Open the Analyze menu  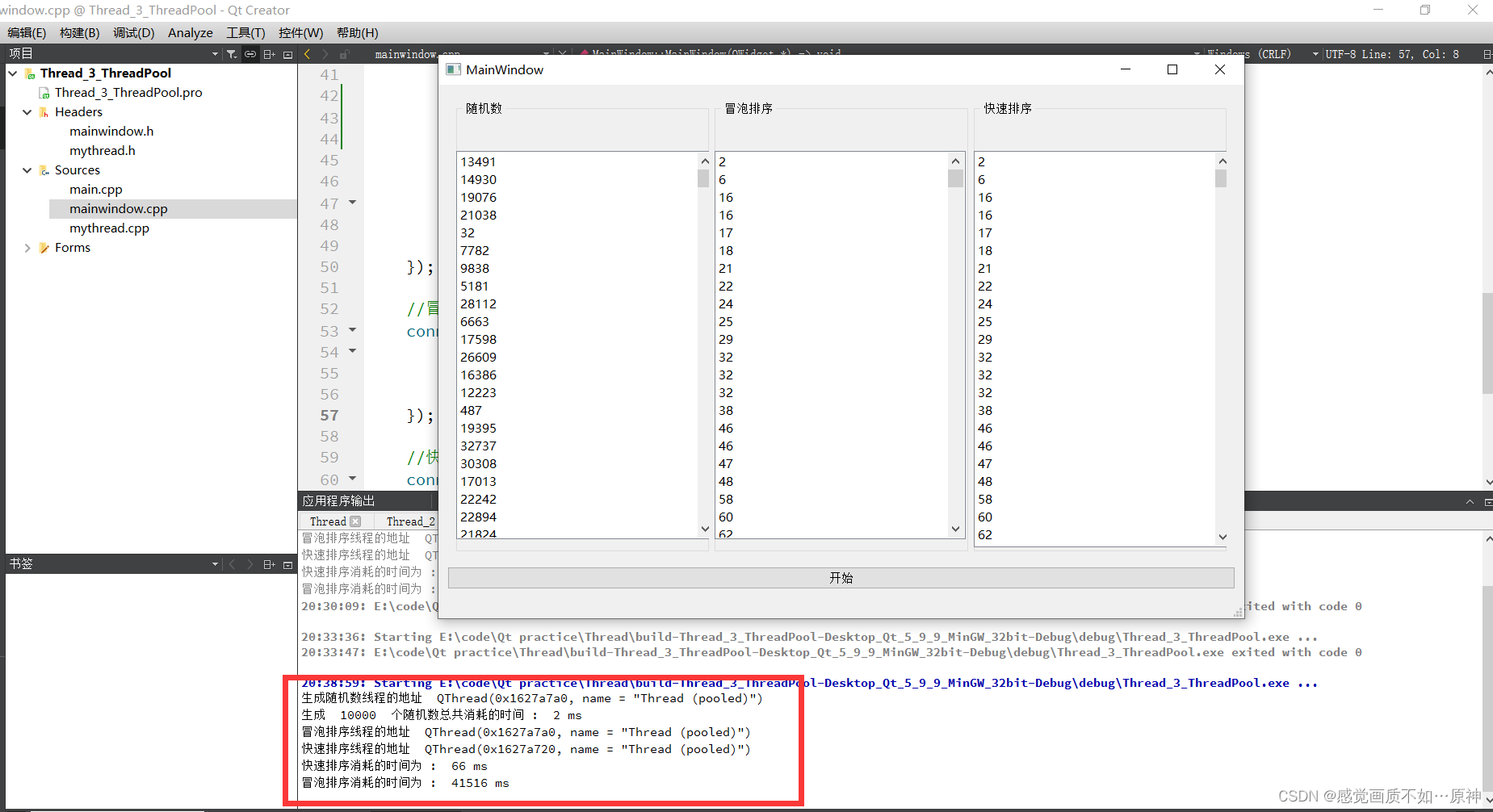pyautogui.click(x=191, y=32)
